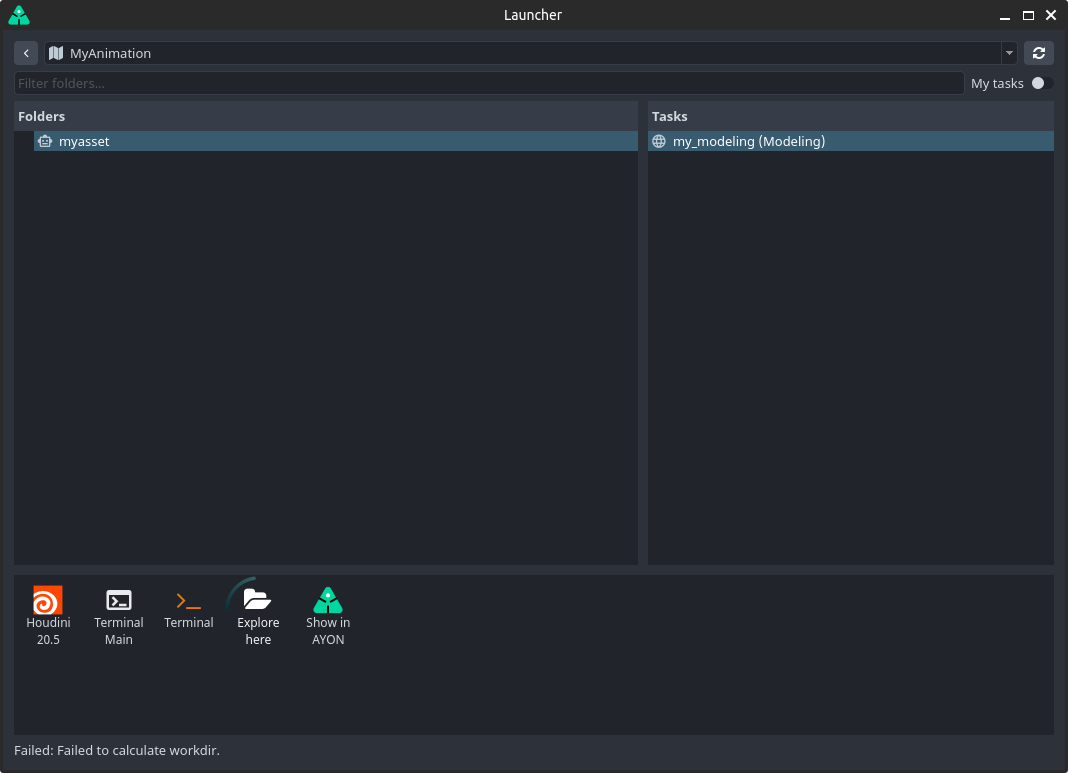This screenshot has width=1068, height=773.
Task: Go back using the left arrow button
Action: coord(26,53)
